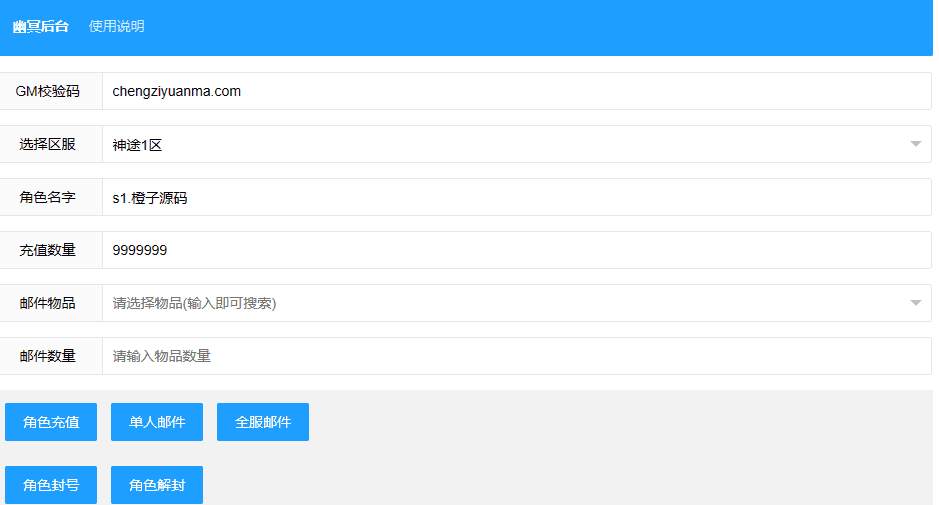The width and height of the screenshot is (939, 505).
Task: Focus the 邮件数量 quantity input
Action: click(515, 356)
